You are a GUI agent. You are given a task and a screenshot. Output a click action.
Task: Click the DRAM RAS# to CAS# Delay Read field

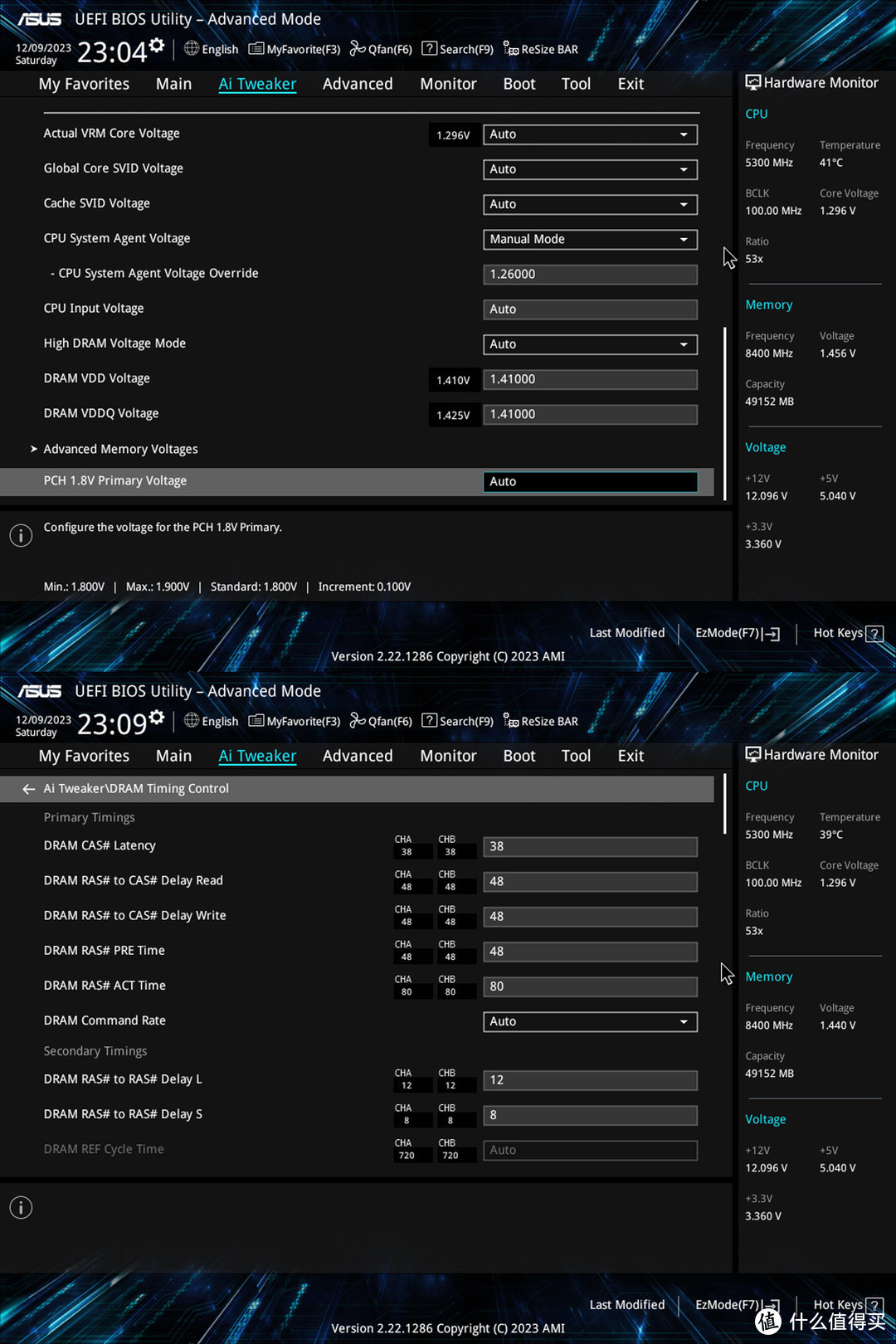(x=590, y=882)
